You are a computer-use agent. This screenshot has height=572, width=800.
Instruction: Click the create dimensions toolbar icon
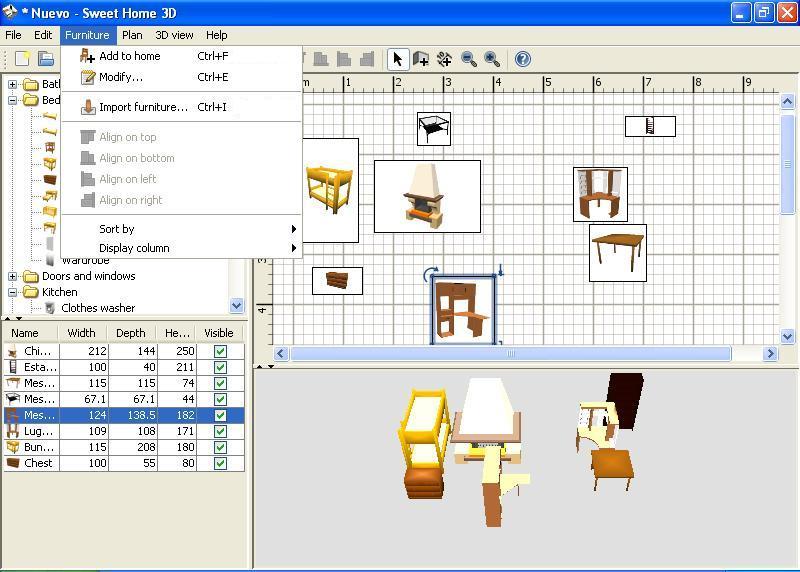tap(444, 59)
